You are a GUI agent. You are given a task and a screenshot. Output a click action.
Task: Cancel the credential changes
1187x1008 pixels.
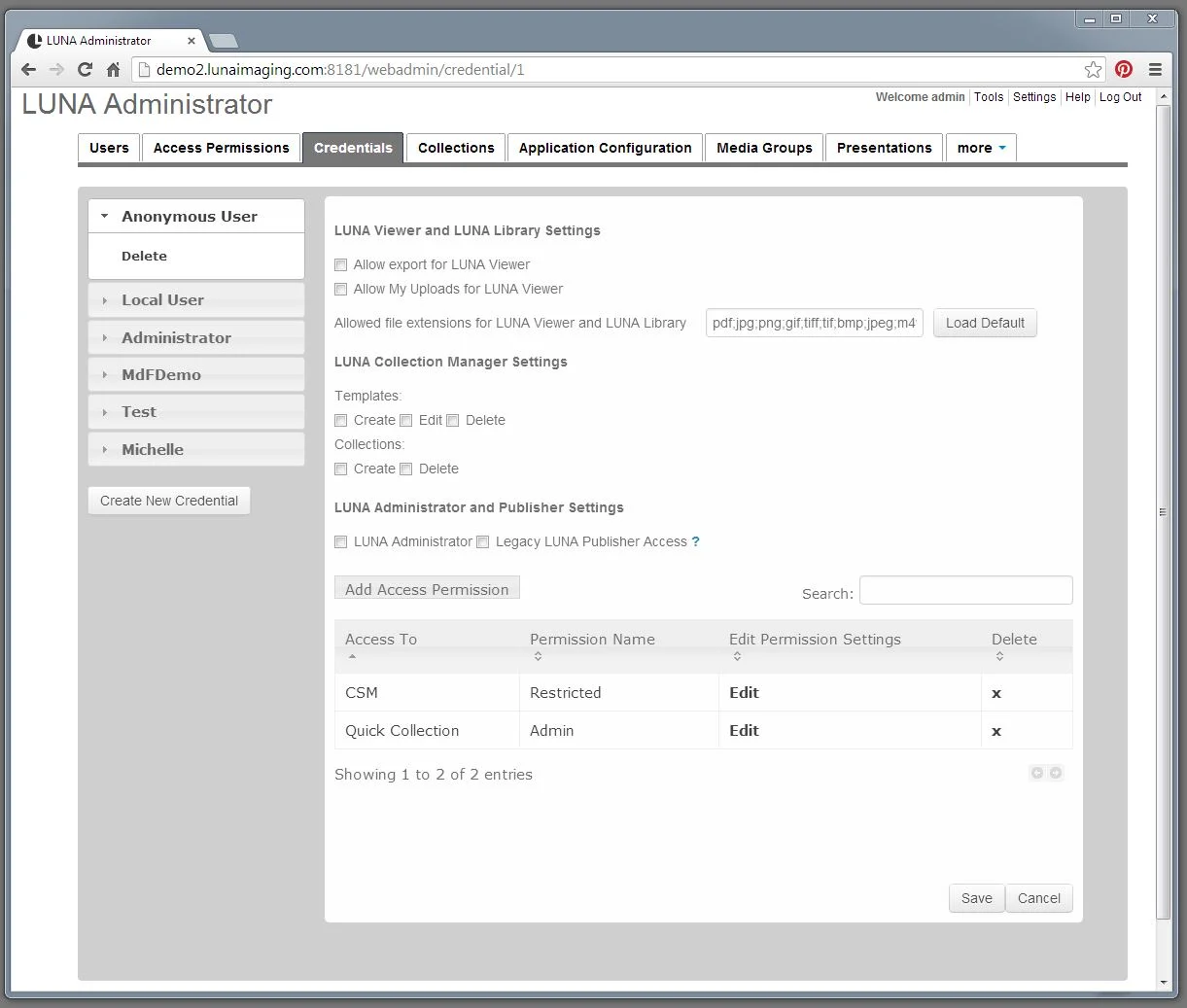[1039, 898]
